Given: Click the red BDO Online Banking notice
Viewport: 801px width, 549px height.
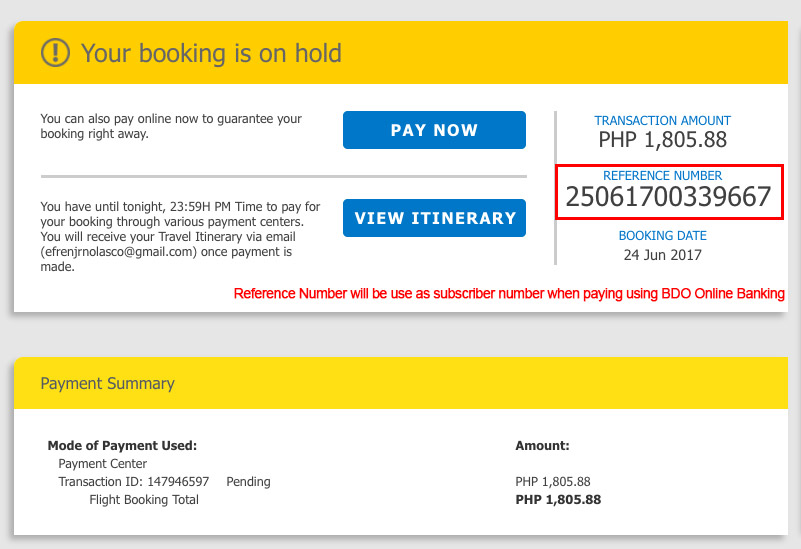Looking at the screenshot, I should coord(509,294).
